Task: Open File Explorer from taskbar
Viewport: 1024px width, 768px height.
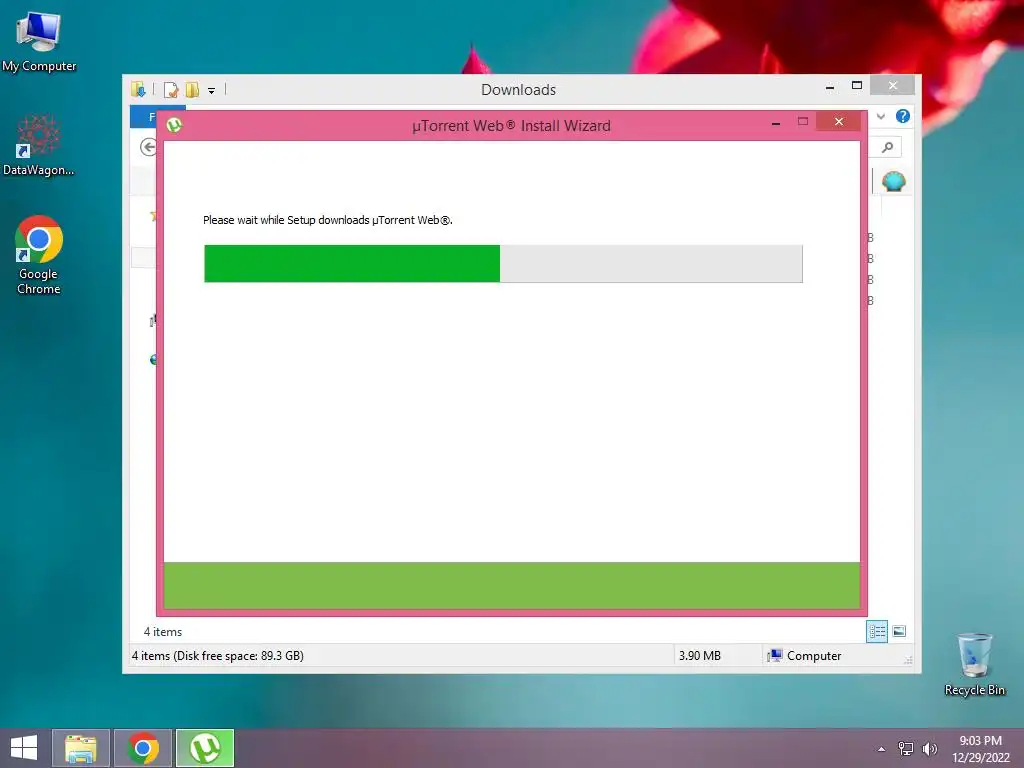Action: click(81, 748)
